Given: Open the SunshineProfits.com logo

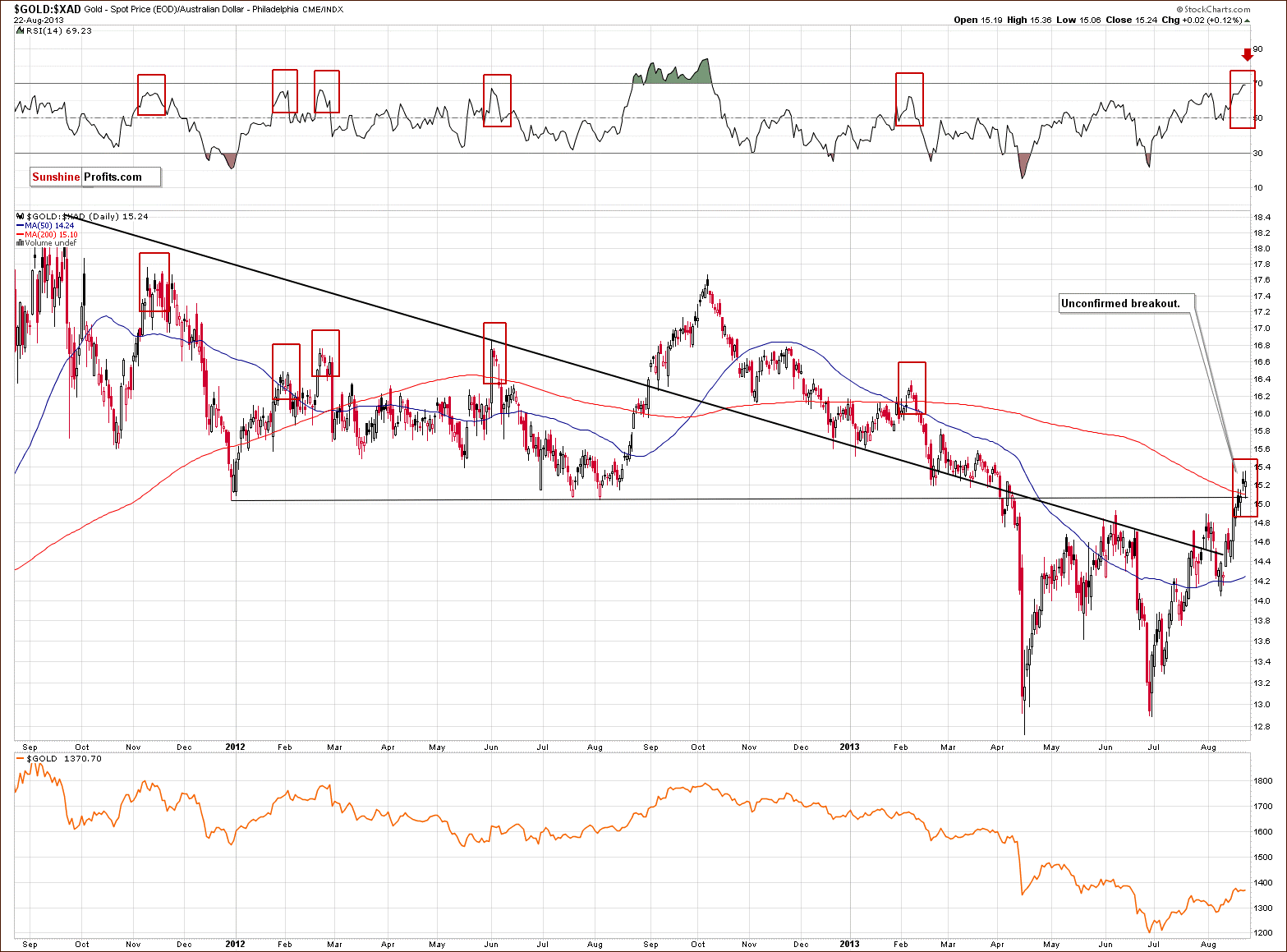Looking at the screenshot, I should click(x=95, y=177).
